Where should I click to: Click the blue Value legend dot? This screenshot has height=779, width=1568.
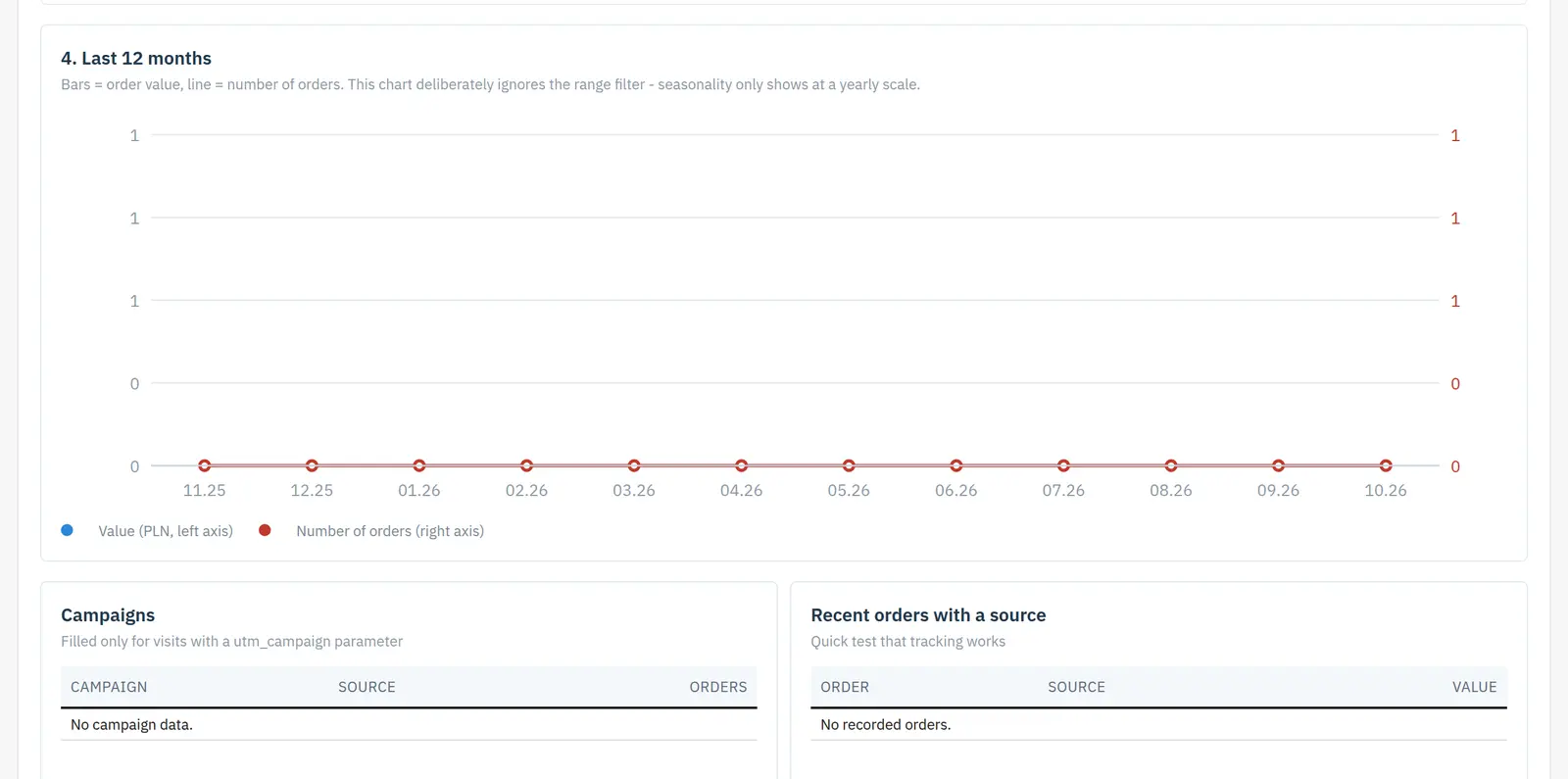coord(67,530)
